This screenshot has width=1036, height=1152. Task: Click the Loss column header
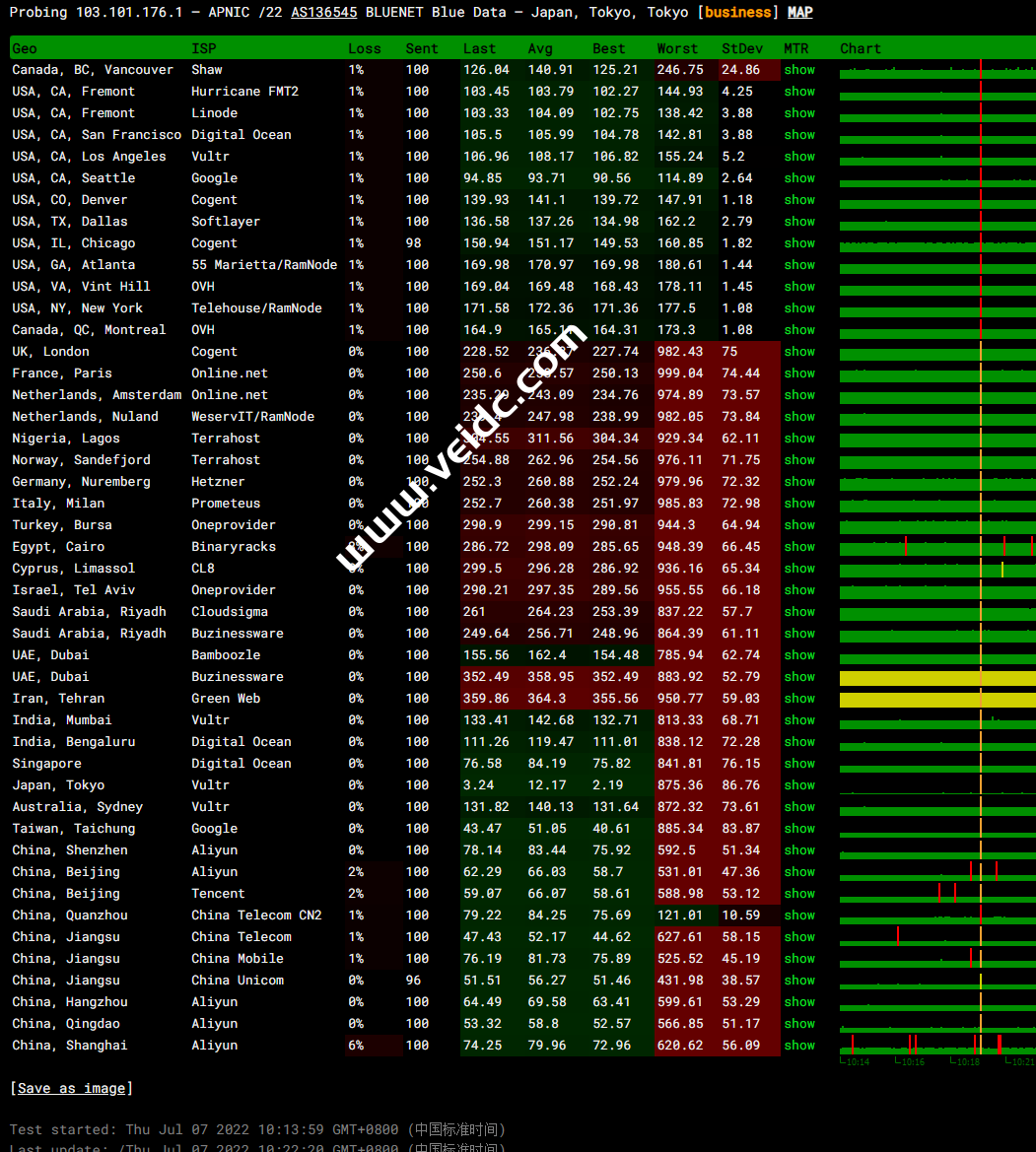click(x=365, y=48)
